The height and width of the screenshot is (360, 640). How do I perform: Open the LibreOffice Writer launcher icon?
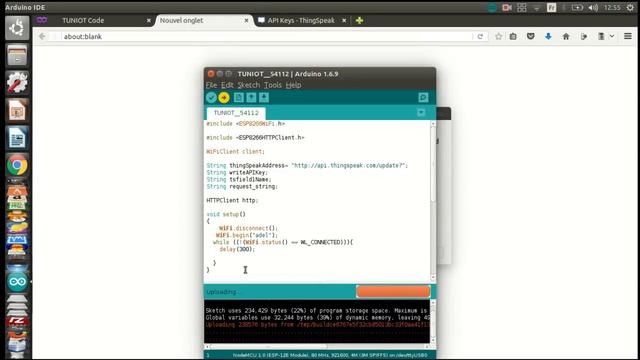(x=17, y=138)
